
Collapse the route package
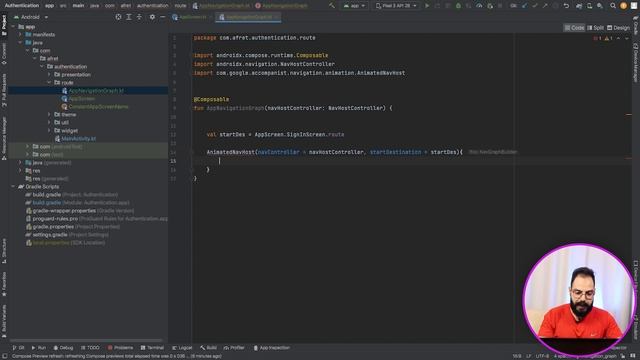pos(49,82)
